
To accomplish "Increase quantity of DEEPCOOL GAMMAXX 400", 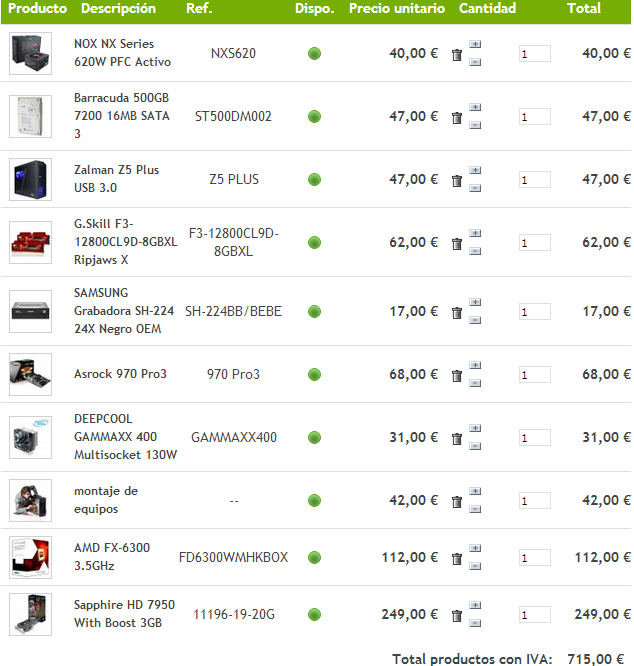I will click(x=475, y=428).
